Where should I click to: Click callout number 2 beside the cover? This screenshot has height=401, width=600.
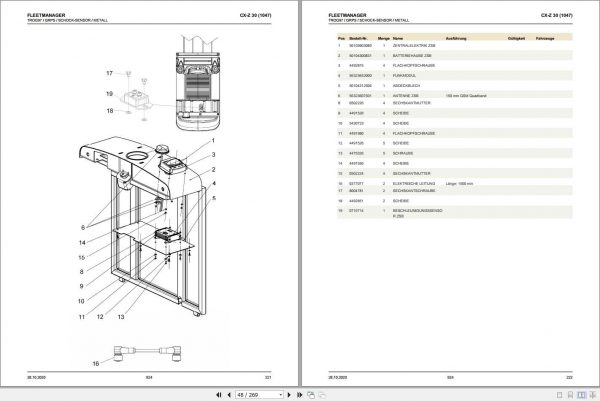[214, 169]
